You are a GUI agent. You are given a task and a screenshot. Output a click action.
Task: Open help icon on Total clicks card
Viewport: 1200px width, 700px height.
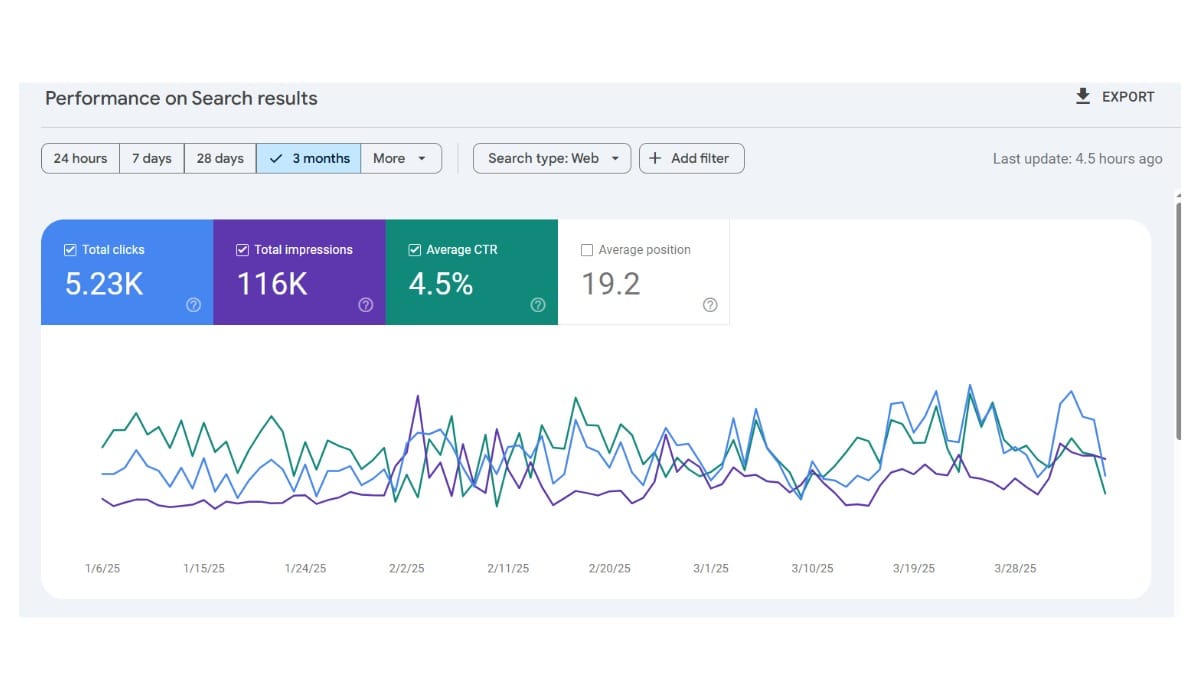point(194,305)
